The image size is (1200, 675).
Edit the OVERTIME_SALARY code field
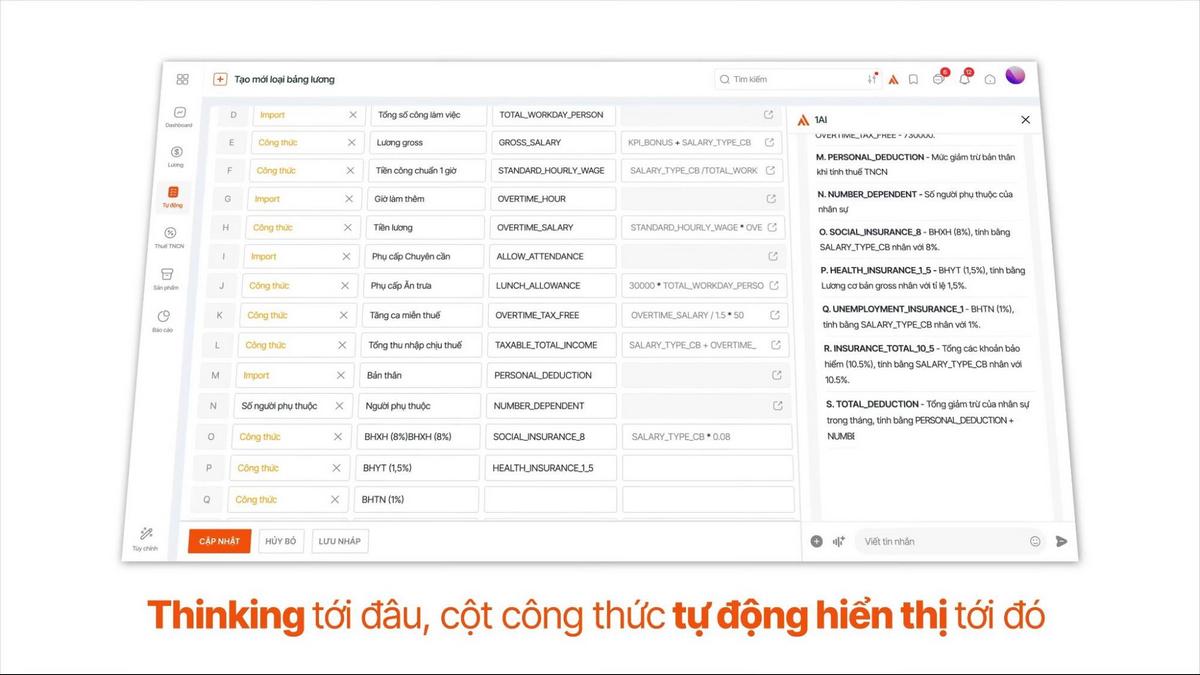(553, 227)
